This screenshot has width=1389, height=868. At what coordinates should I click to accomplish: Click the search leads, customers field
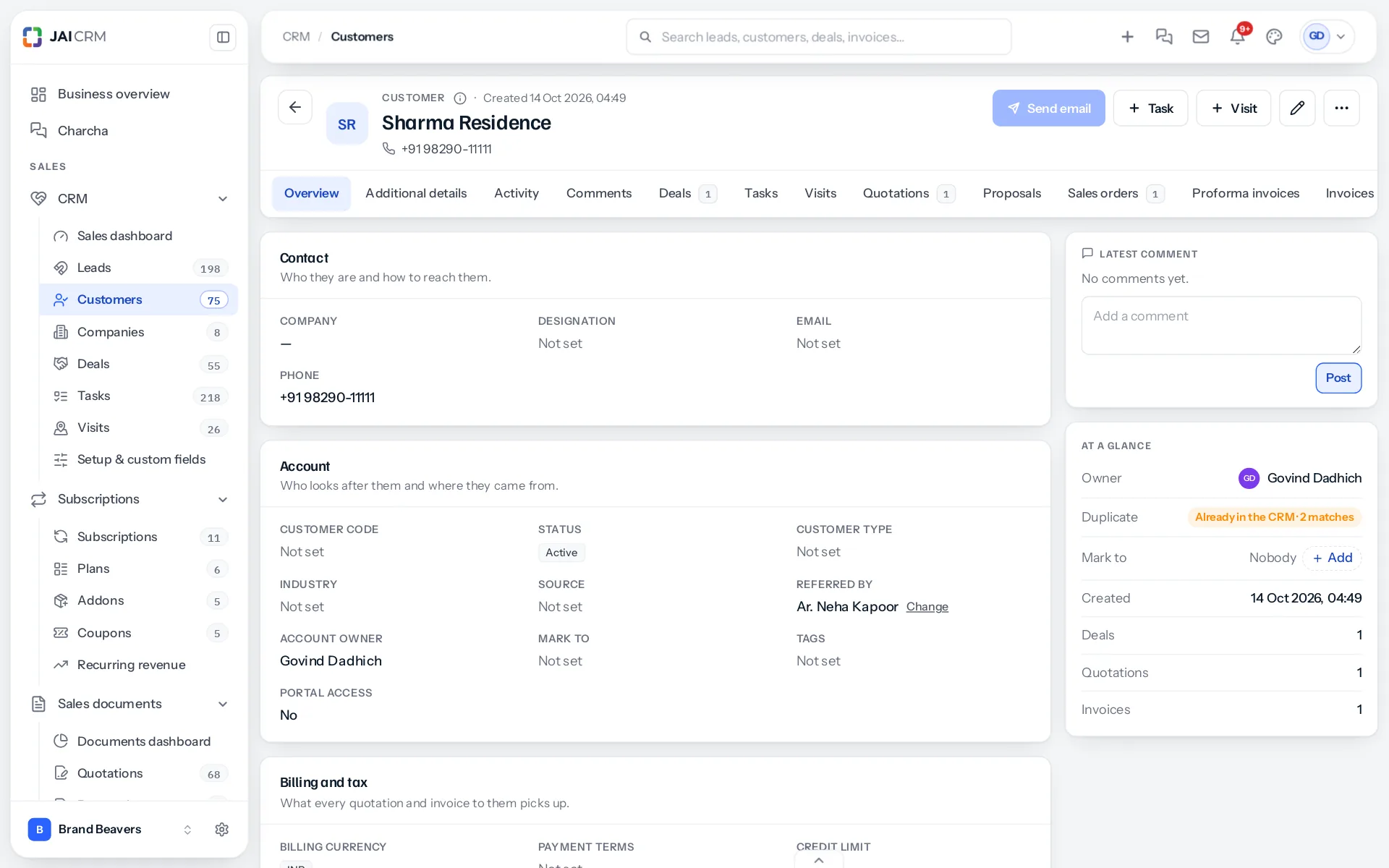819,37
